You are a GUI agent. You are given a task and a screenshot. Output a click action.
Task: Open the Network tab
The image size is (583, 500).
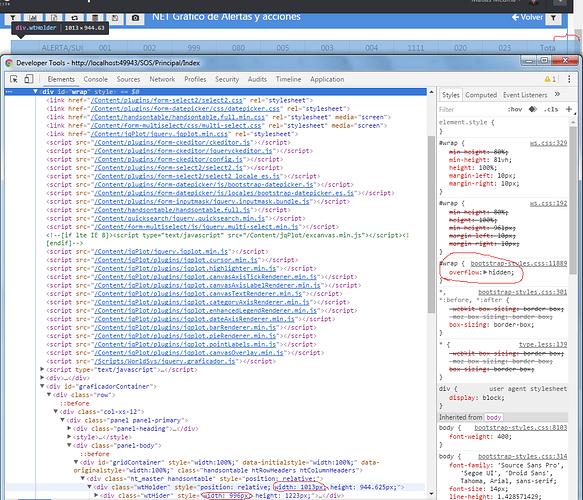pyautogui.click(x=162, y=79)
